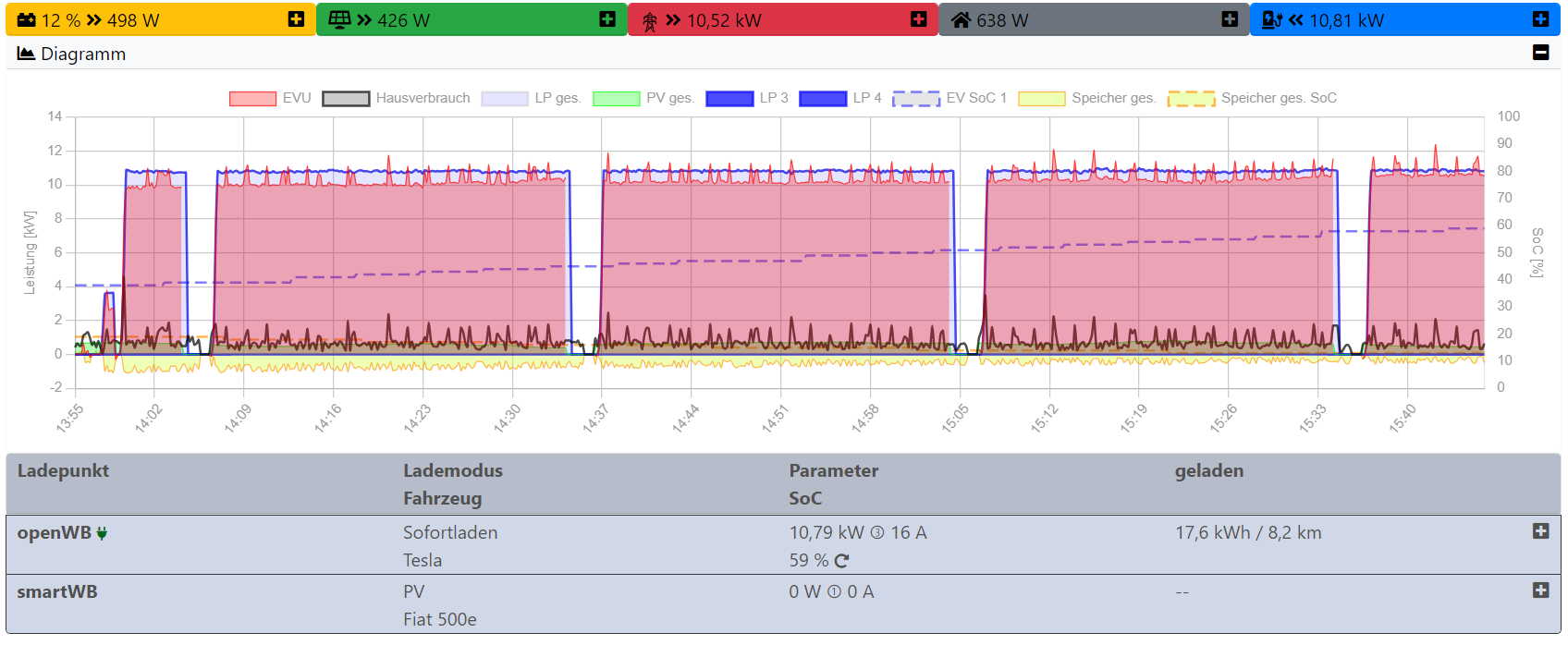Click the 12 % battery level text
This screenshot has width=1568, height=645.
coord(61,20)
